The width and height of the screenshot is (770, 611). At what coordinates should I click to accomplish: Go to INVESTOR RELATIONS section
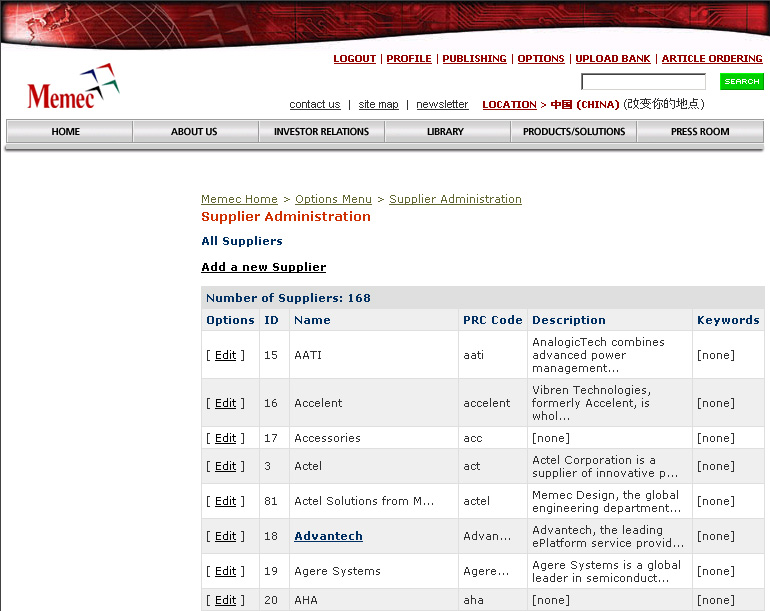(x=321, y=132)
